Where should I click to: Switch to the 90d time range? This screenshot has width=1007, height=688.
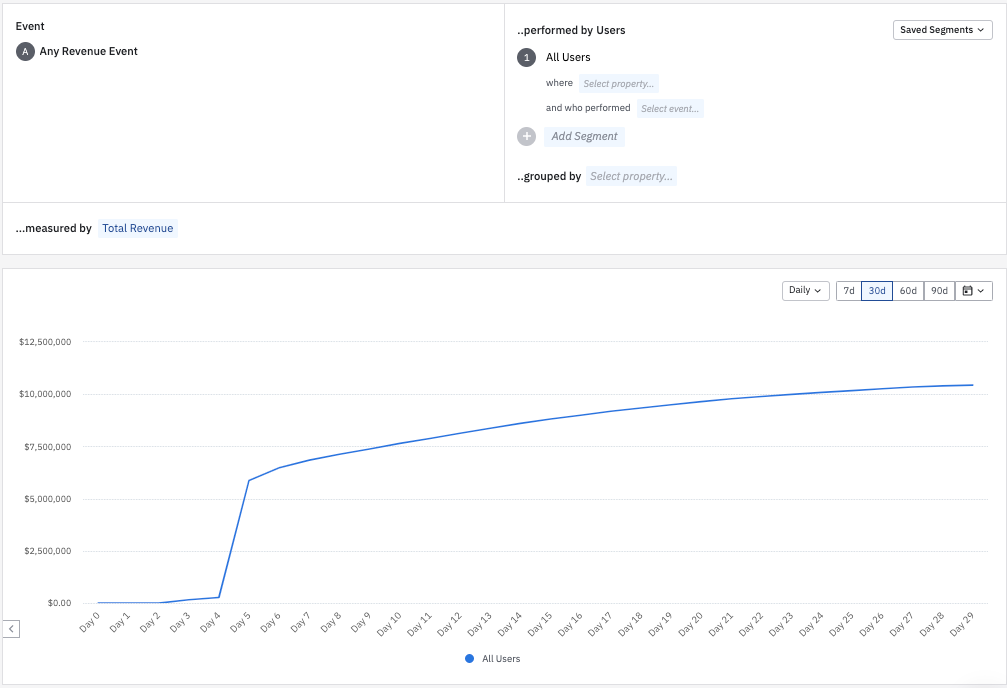[x=939, y=291]
